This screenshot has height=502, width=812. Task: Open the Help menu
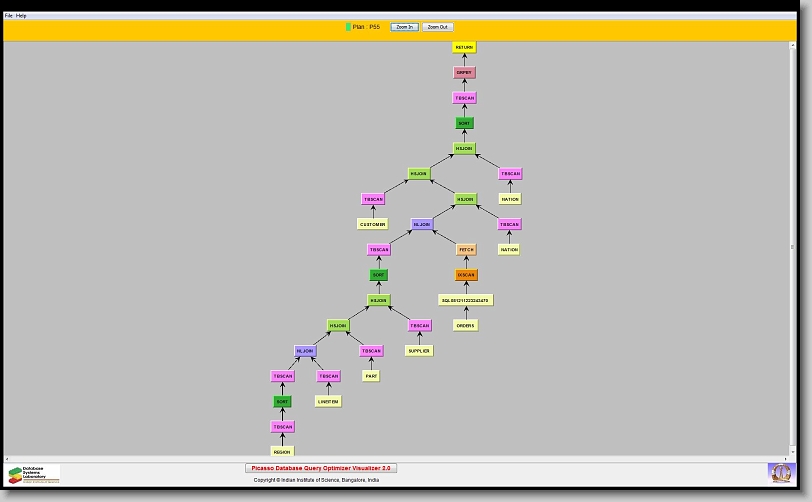pos(22,16)
